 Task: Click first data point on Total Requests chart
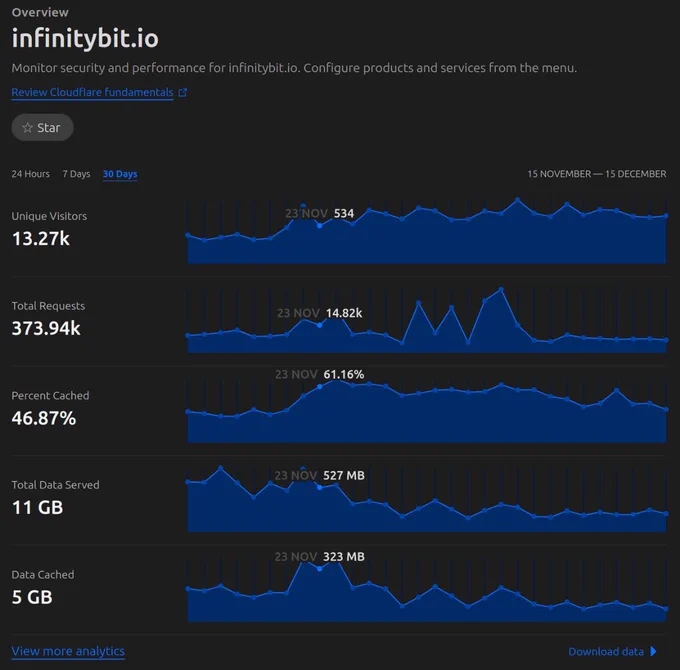click(x=188, y=335)
